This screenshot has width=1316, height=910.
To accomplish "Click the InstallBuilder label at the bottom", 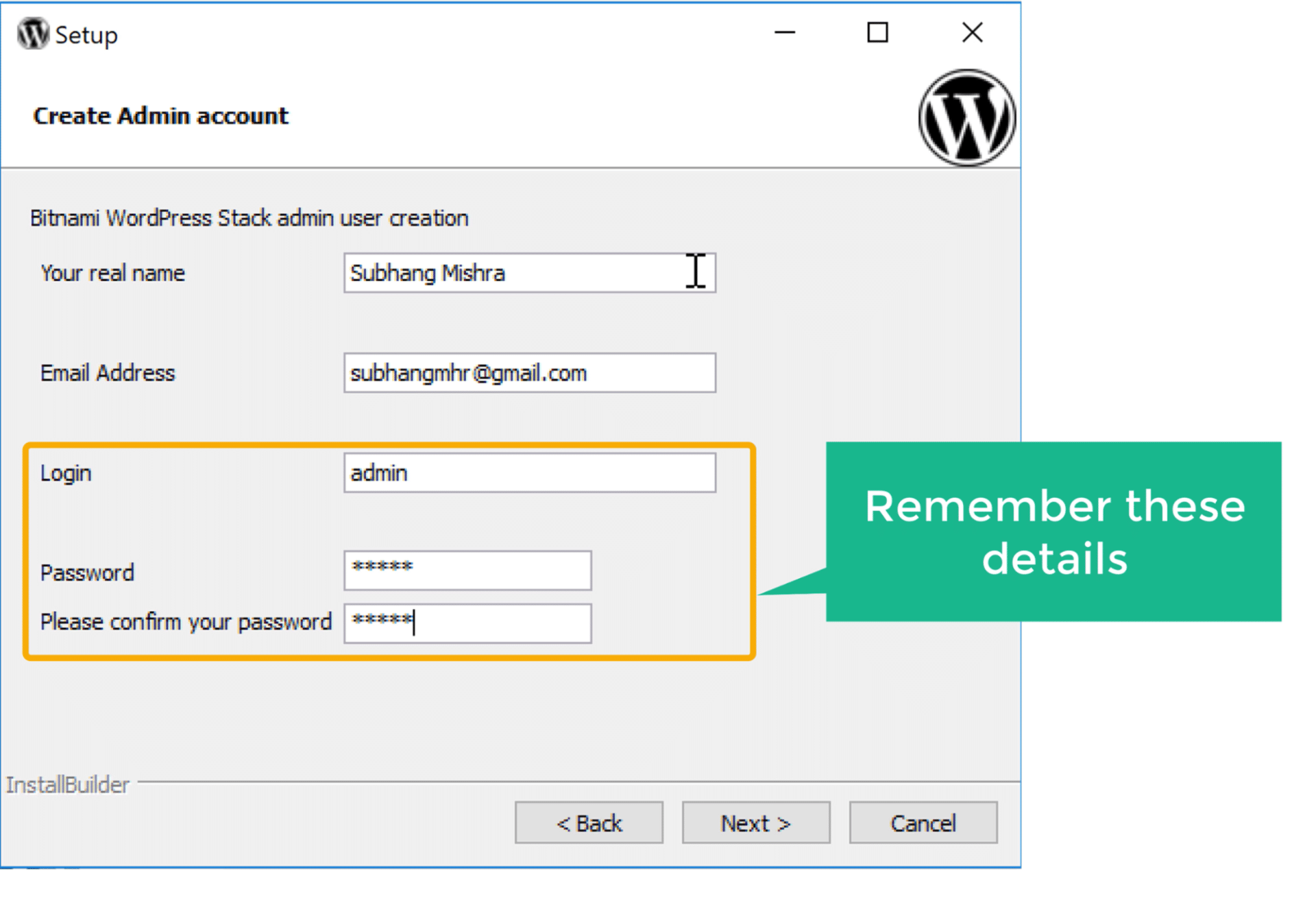I will click(x=67, y=784).
